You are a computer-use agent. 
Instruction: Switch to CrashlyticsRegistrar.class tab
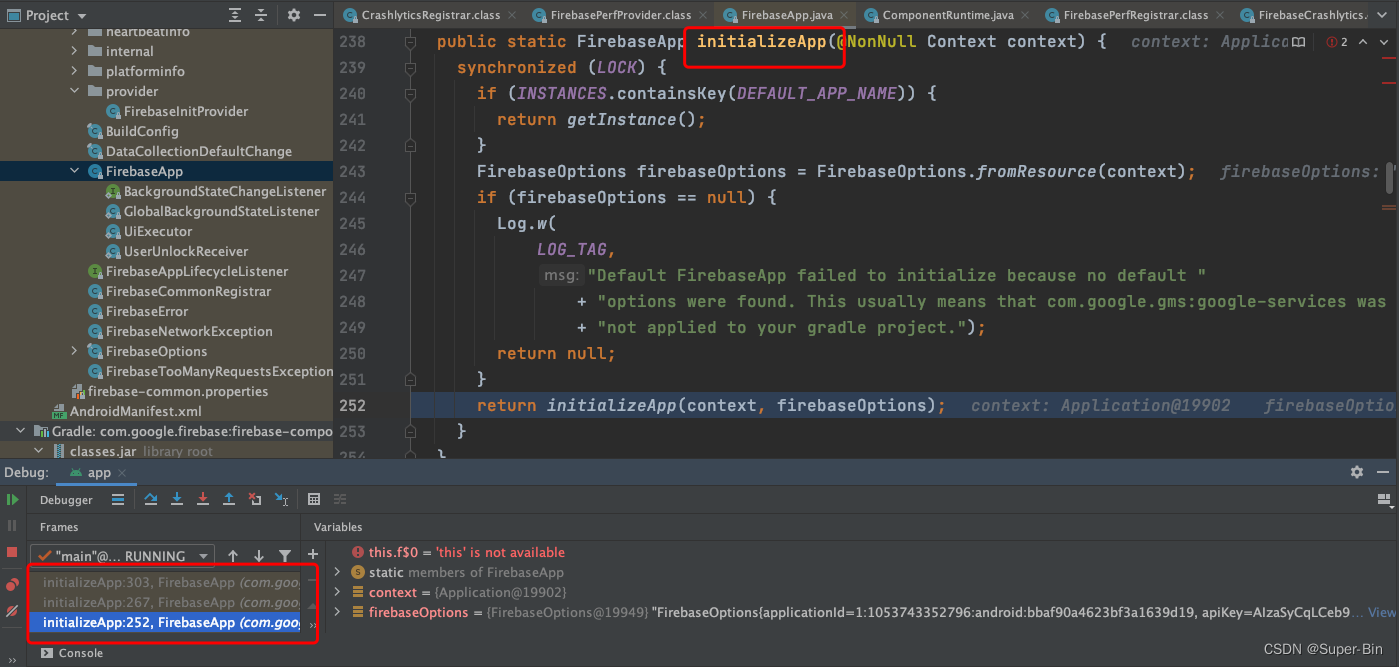(431, 15)
